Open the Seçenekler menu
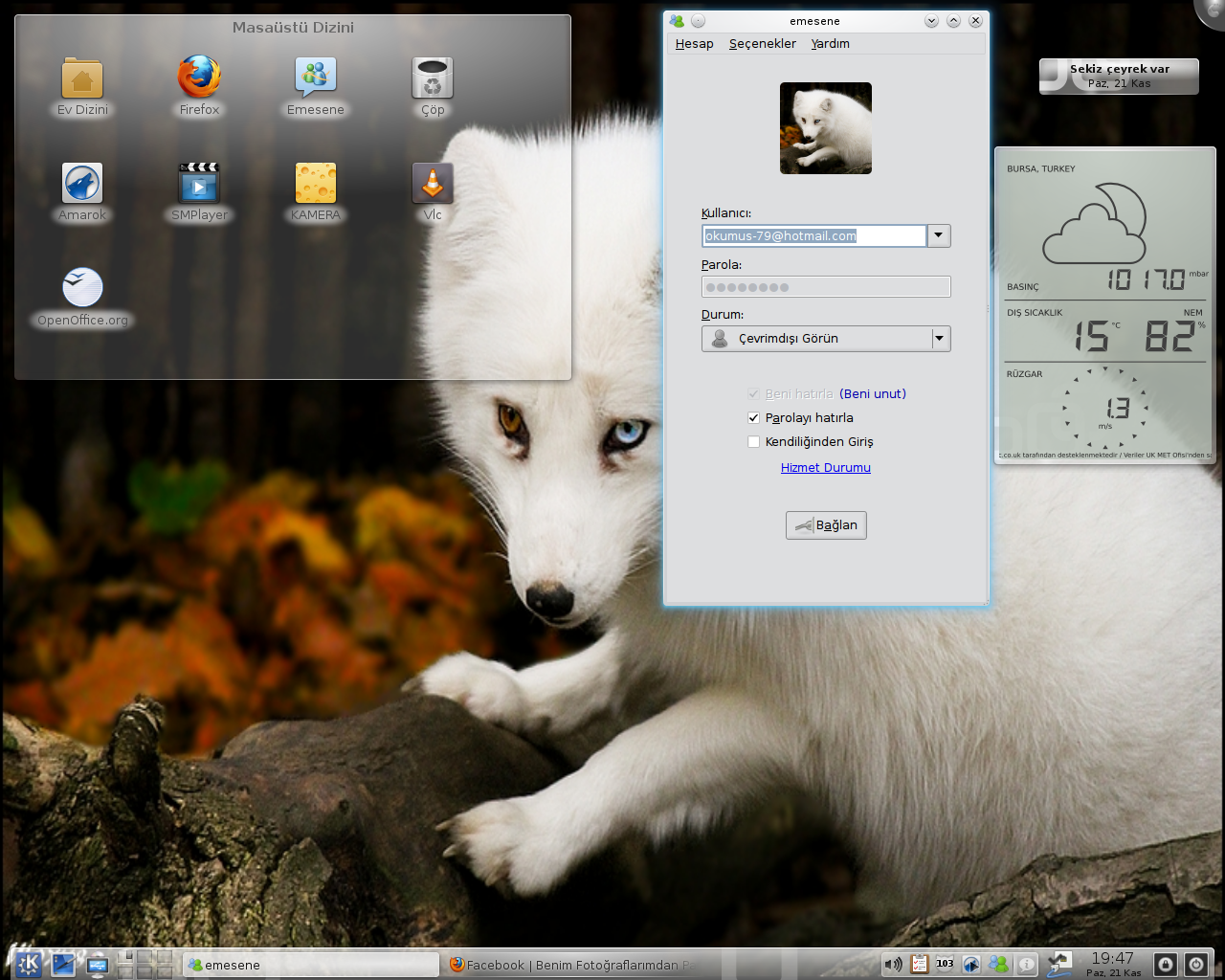Viewport: 1225px width, 980px height. tap(762, 44)
